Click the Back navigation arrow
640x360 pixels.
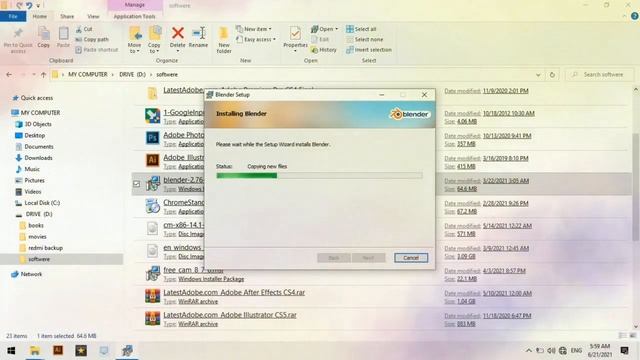tap(9, 75)
